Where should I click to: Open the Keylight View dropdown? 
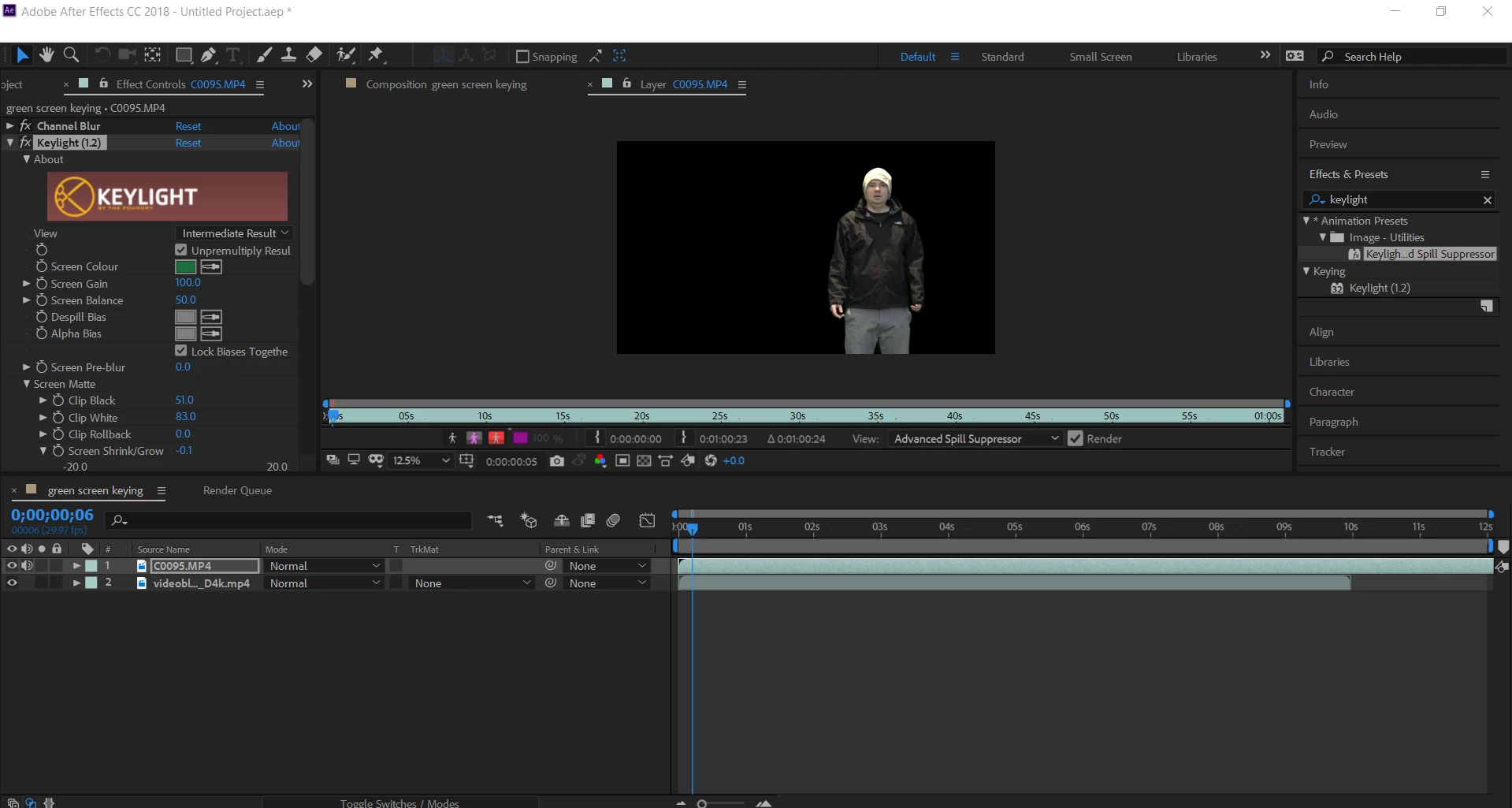[x=233, y=233]
